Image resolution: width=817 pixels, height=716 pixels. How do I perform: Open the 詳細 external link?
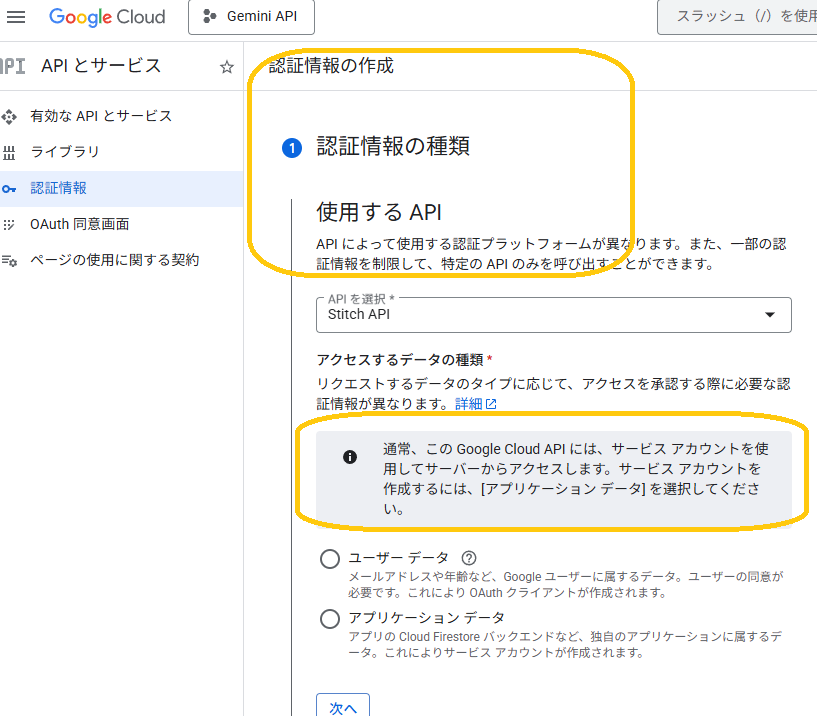(476, 404)
